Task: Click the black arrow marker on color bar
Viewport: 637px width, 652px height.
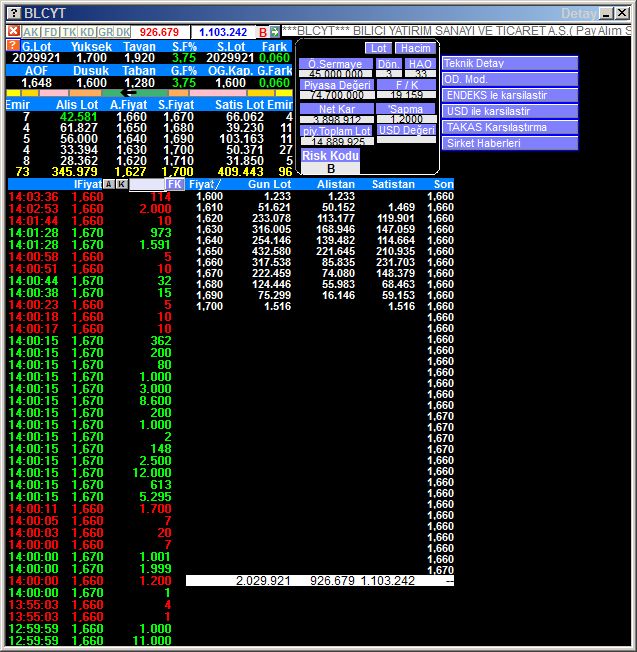Action: pos(128,93)
